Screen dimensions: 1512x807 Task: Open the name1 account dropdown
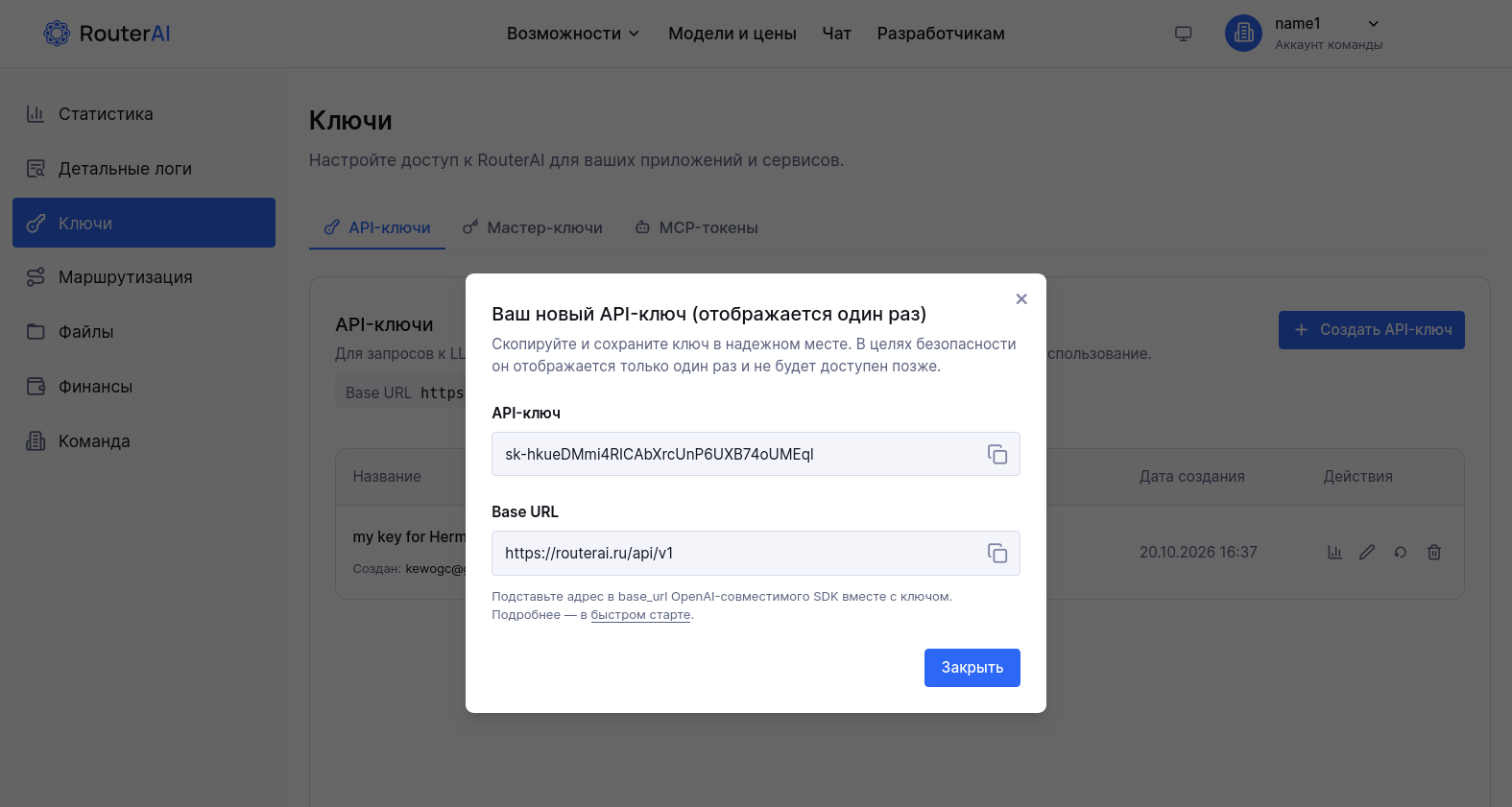(1329, 33)
